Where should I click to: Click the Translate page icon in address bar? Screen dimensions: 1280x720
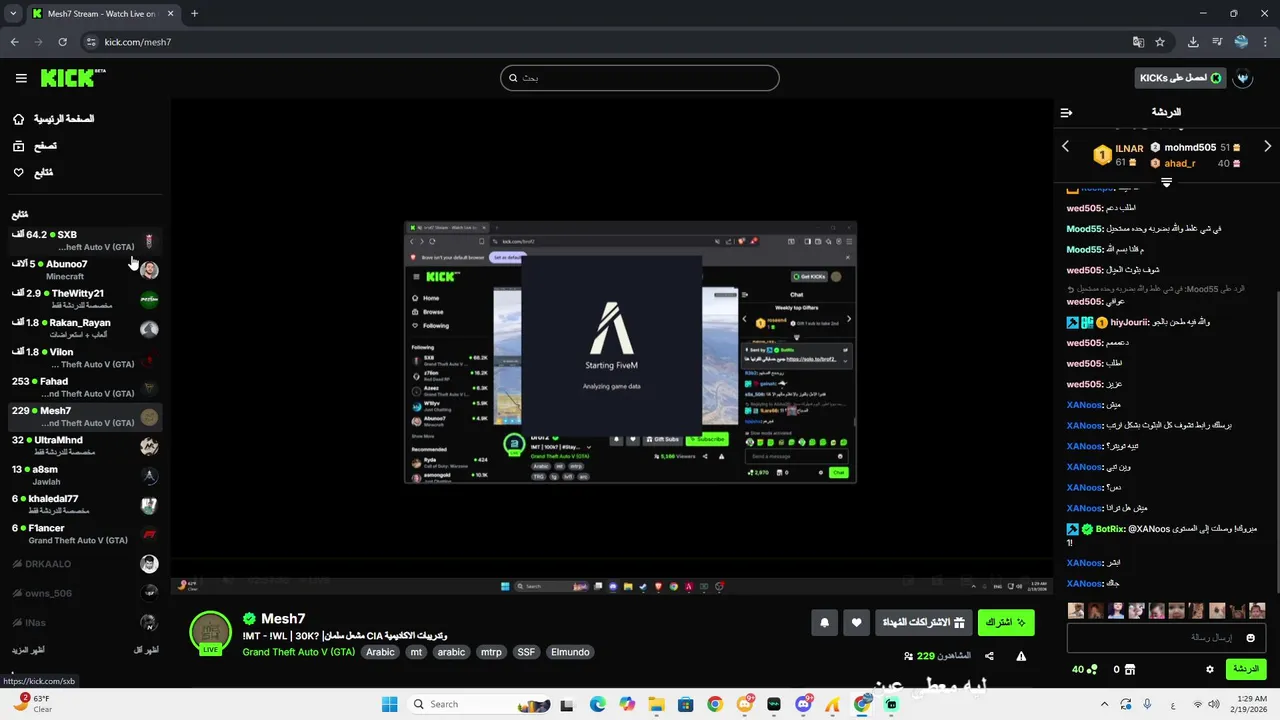1138,42
